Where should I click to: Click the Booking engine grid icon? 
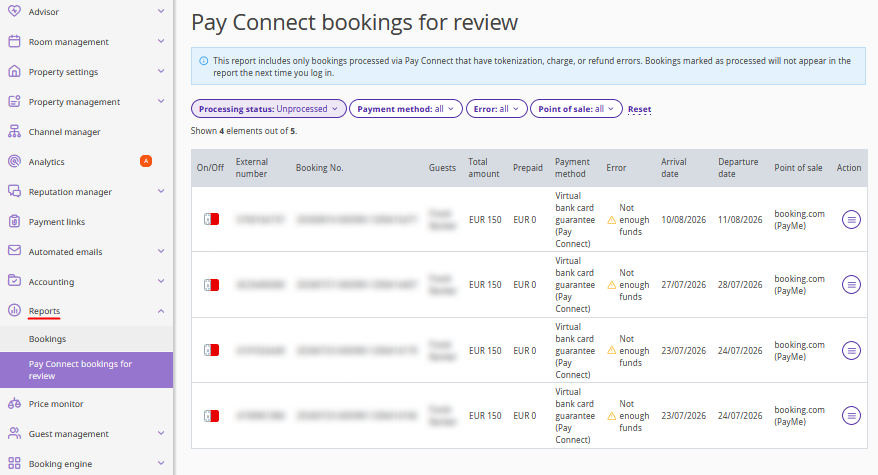[x=15, y=463]
